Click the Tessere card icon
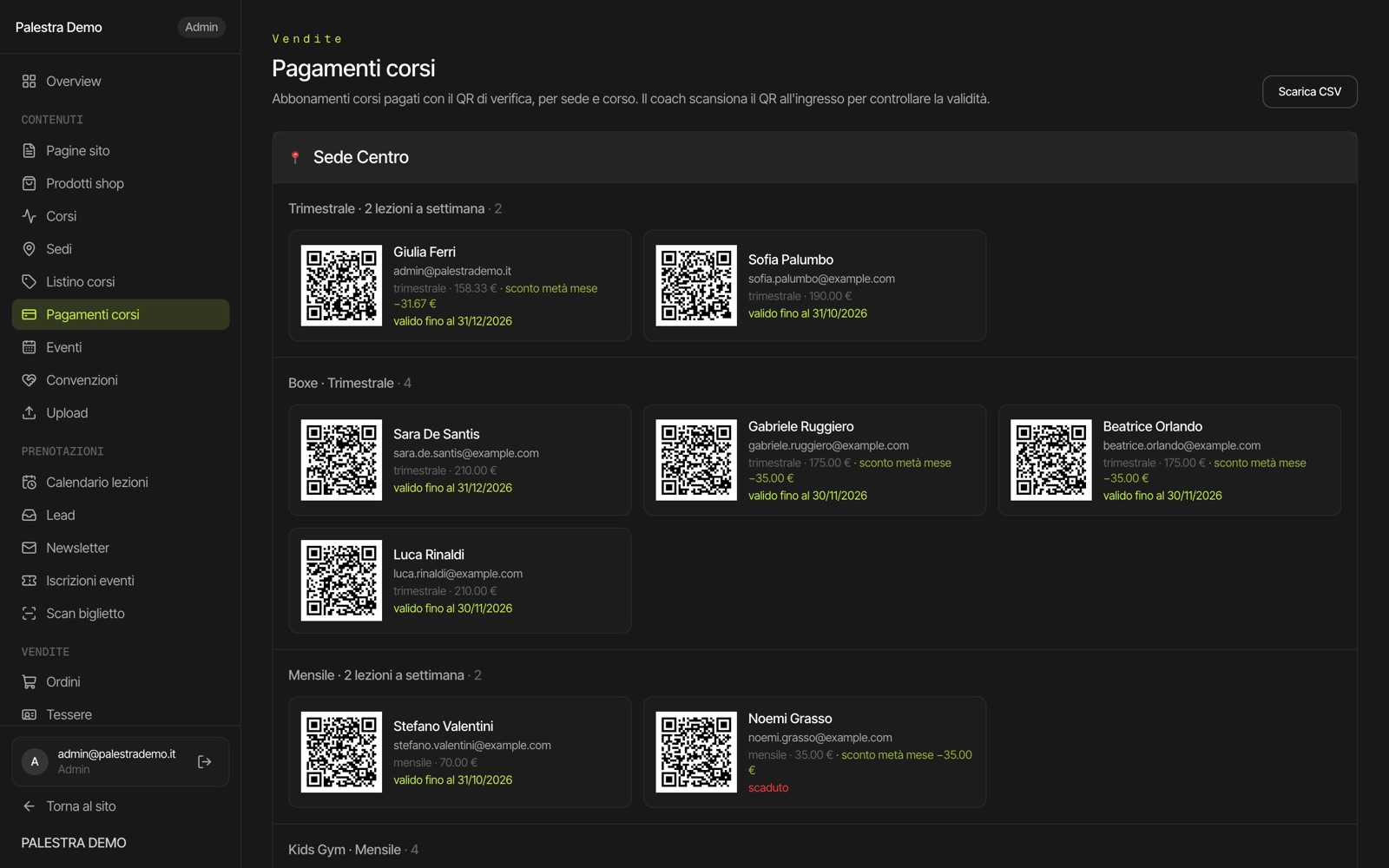1389x868 pixels. pos(29,714)
